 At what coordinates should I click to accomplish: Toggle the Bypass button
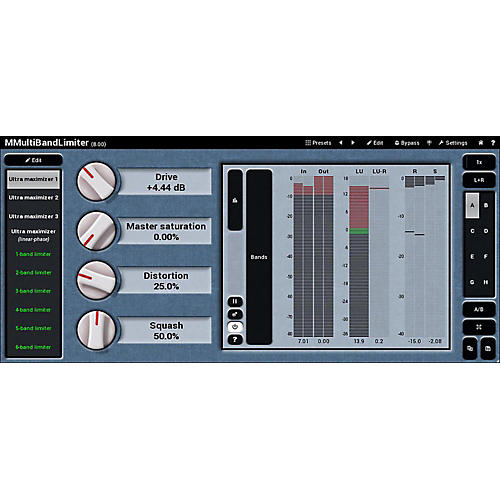point(407,143)
